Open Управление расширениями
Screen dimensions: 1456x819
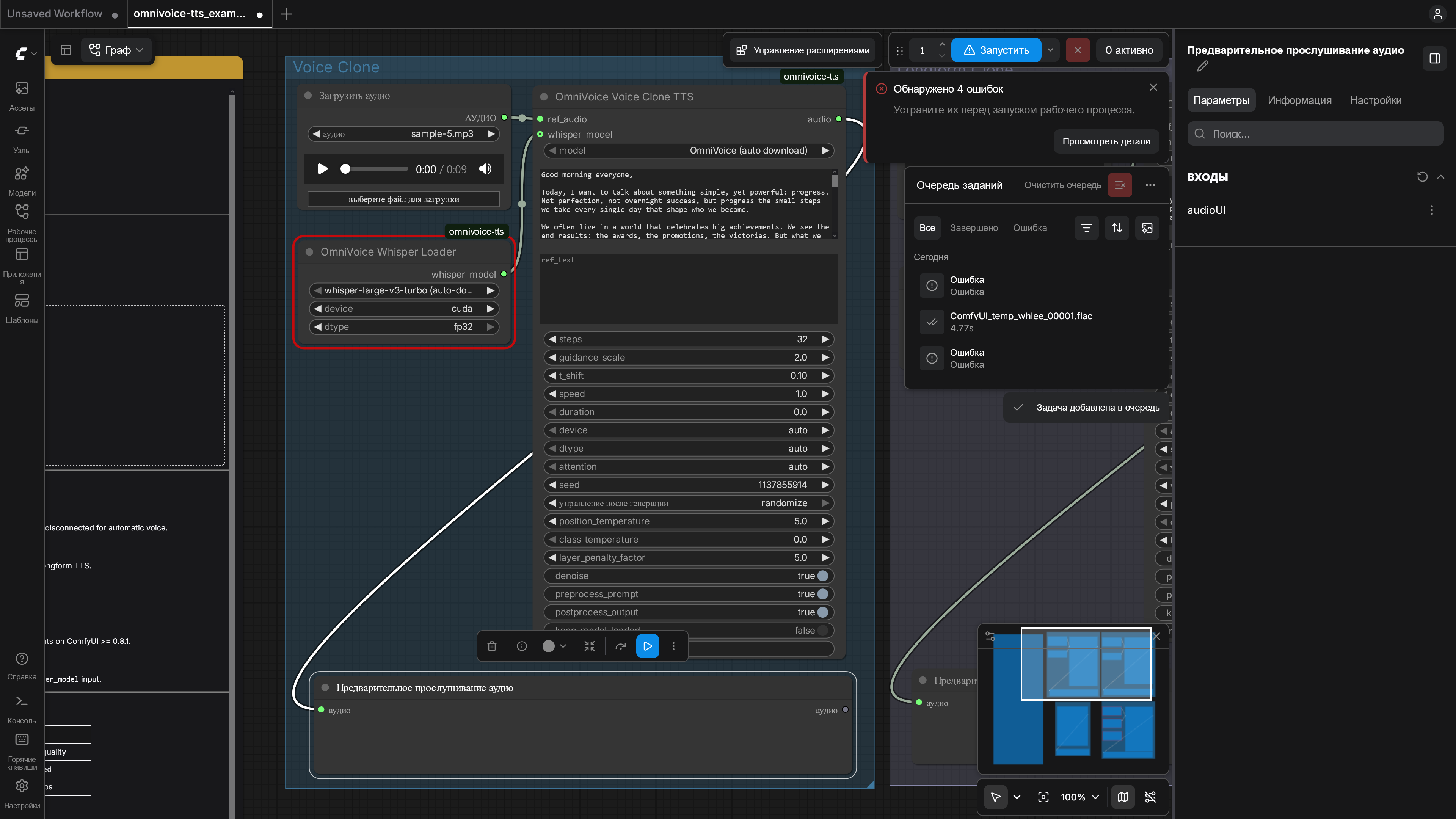tap(803, 50)
